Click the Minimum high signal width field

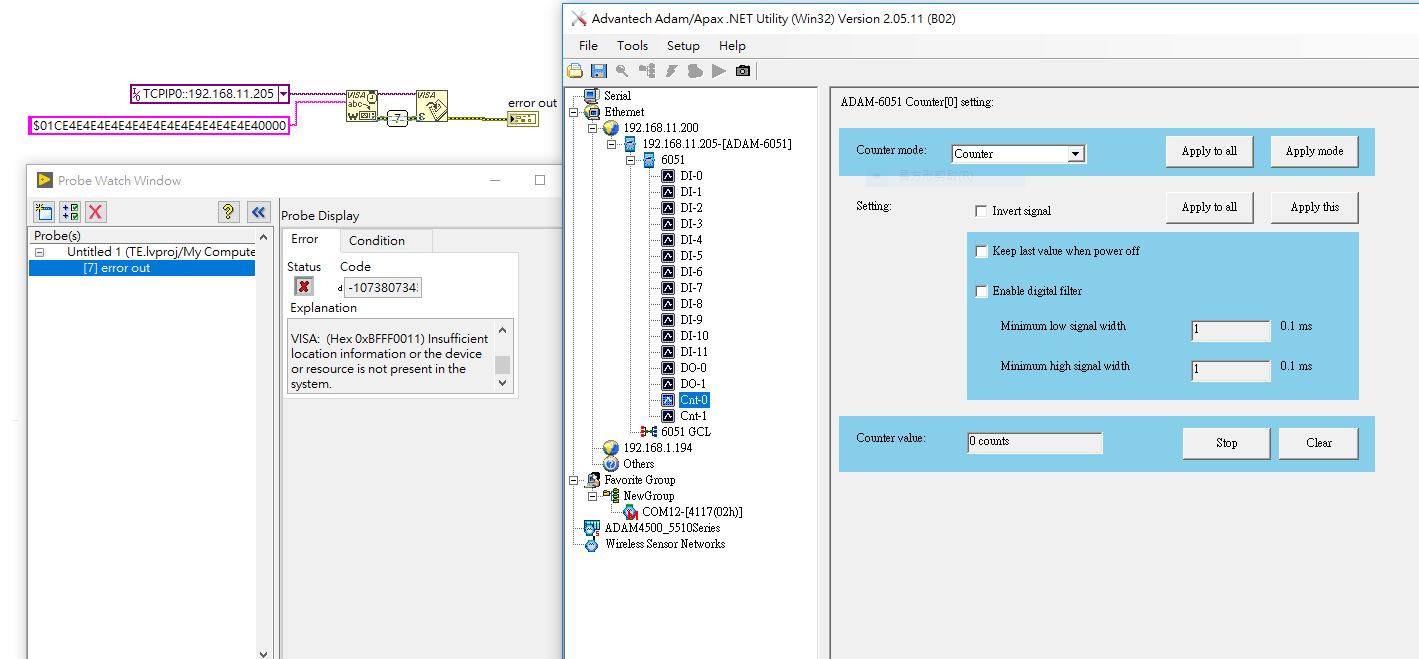1230,371
